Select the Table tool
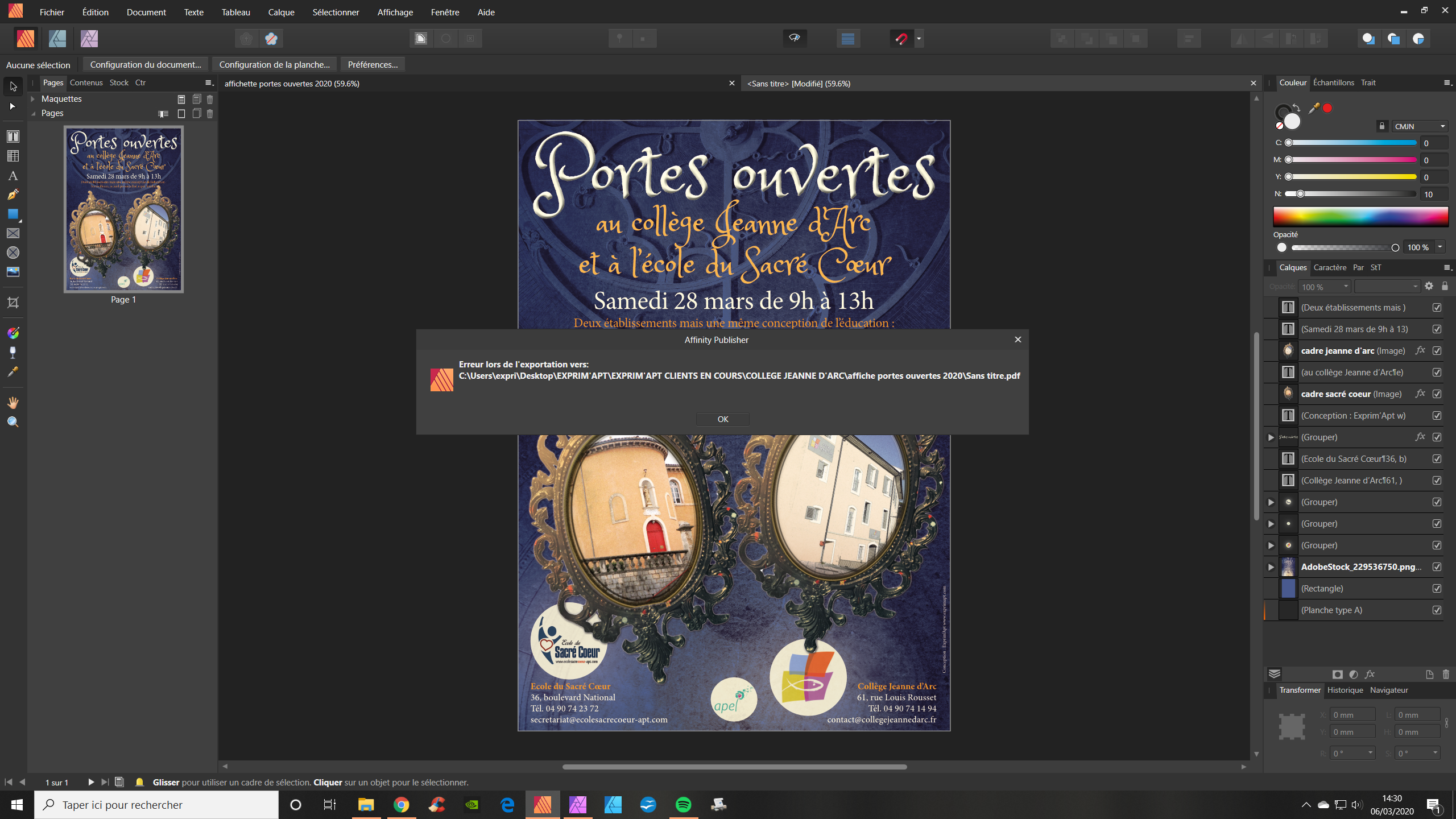The image size is (1456, 819). tap(13, 156)
